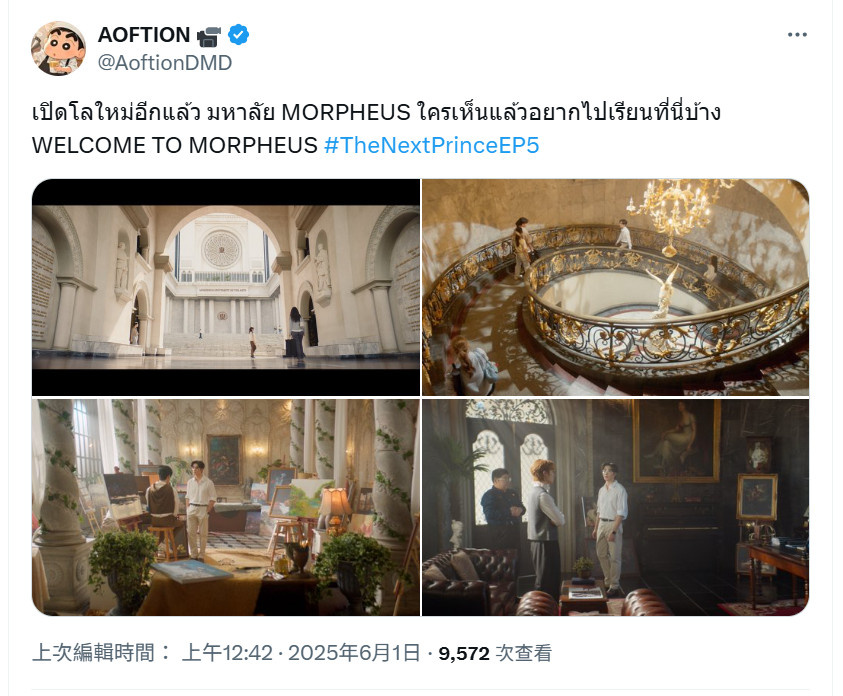The width and height of the screenshot is (843, 696).
Task: Click the rose window in hall photo
Action: click(221, 249)
